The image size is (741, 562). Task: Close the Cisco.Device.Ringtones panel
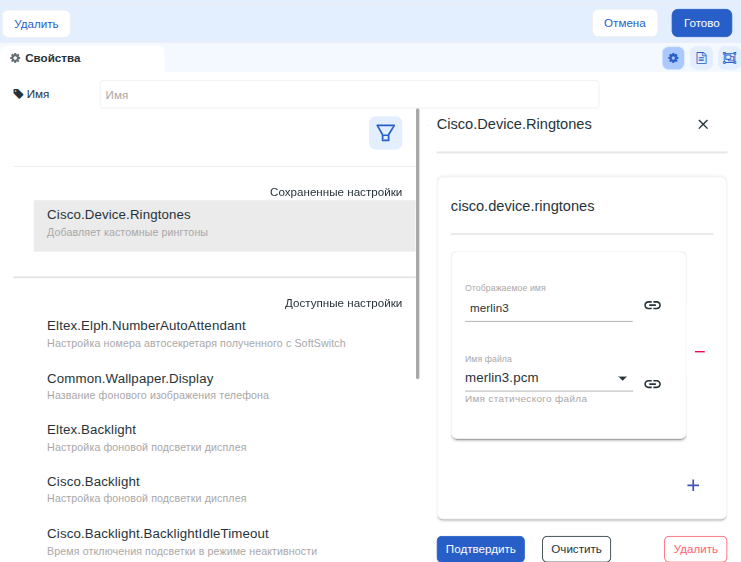(703, 124)
